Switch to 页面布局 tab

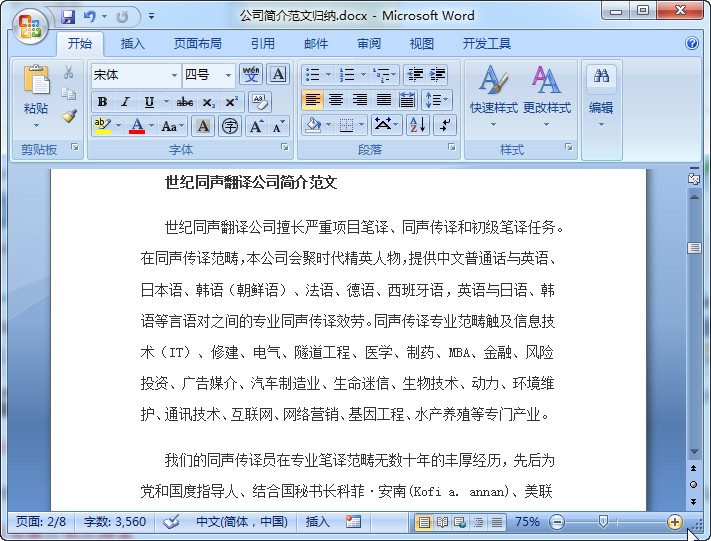point(198,44)
